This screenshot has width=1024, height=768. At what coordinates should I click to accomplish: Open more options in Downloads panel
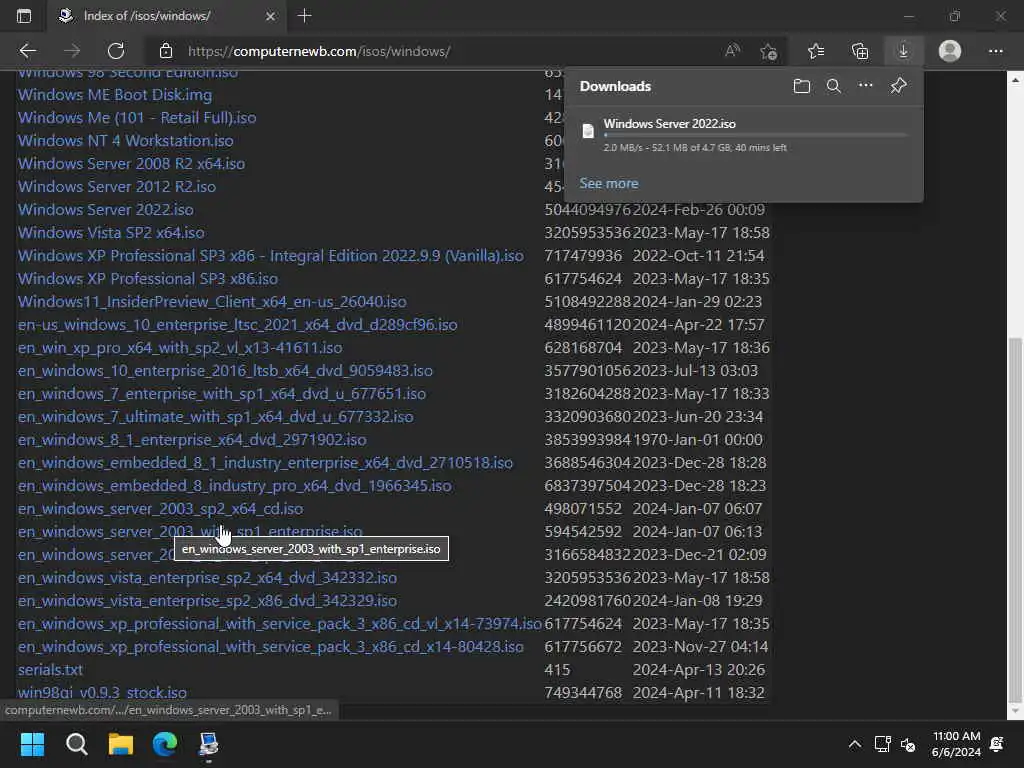click(x=865, y=86)
